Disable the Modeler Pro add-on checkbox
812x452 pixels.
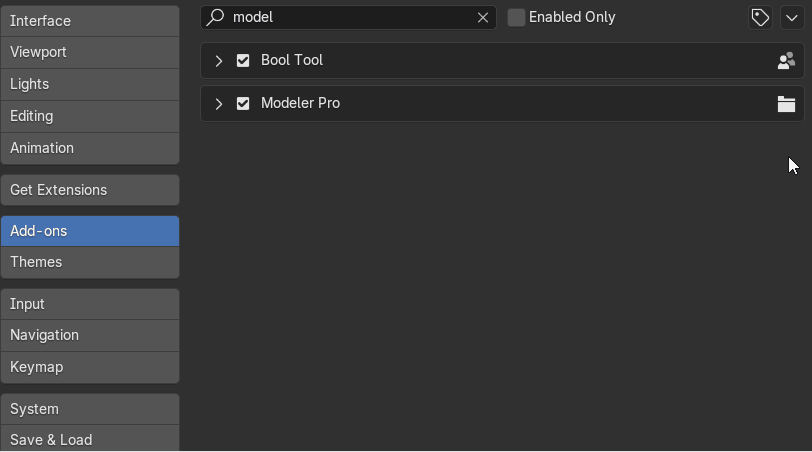[x=243, y=104]
